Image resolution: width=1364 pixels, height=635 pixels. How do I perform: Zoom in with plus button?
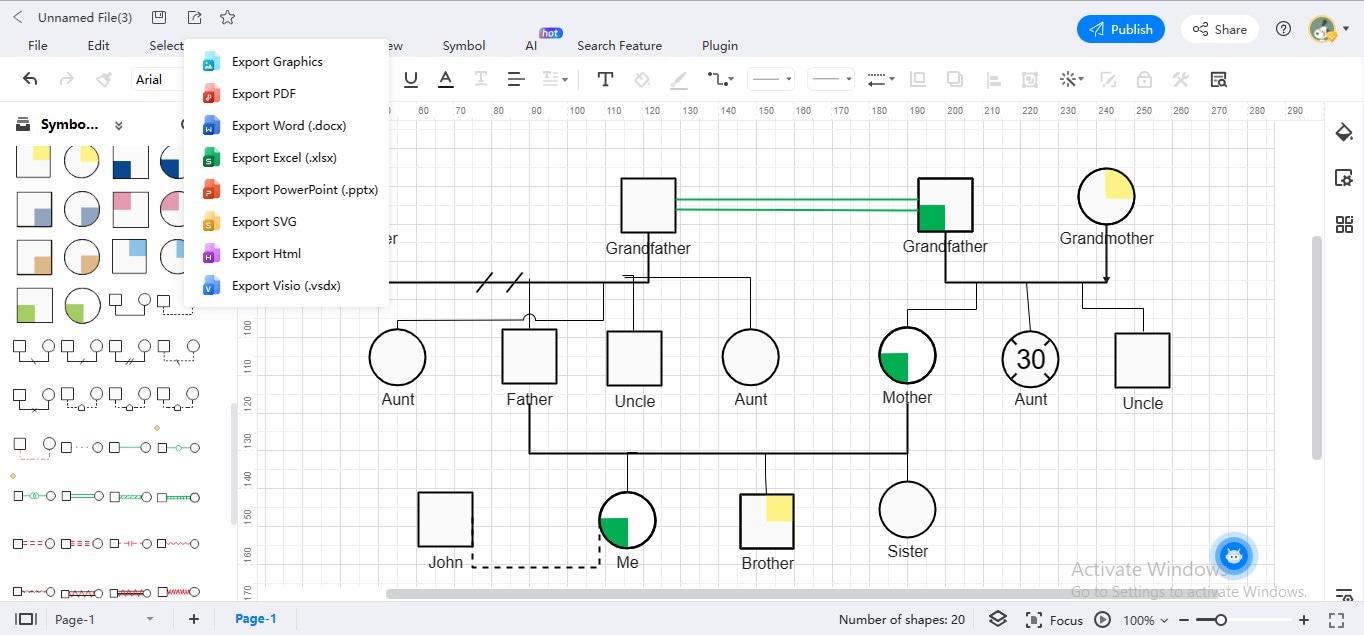point(1303,620)
